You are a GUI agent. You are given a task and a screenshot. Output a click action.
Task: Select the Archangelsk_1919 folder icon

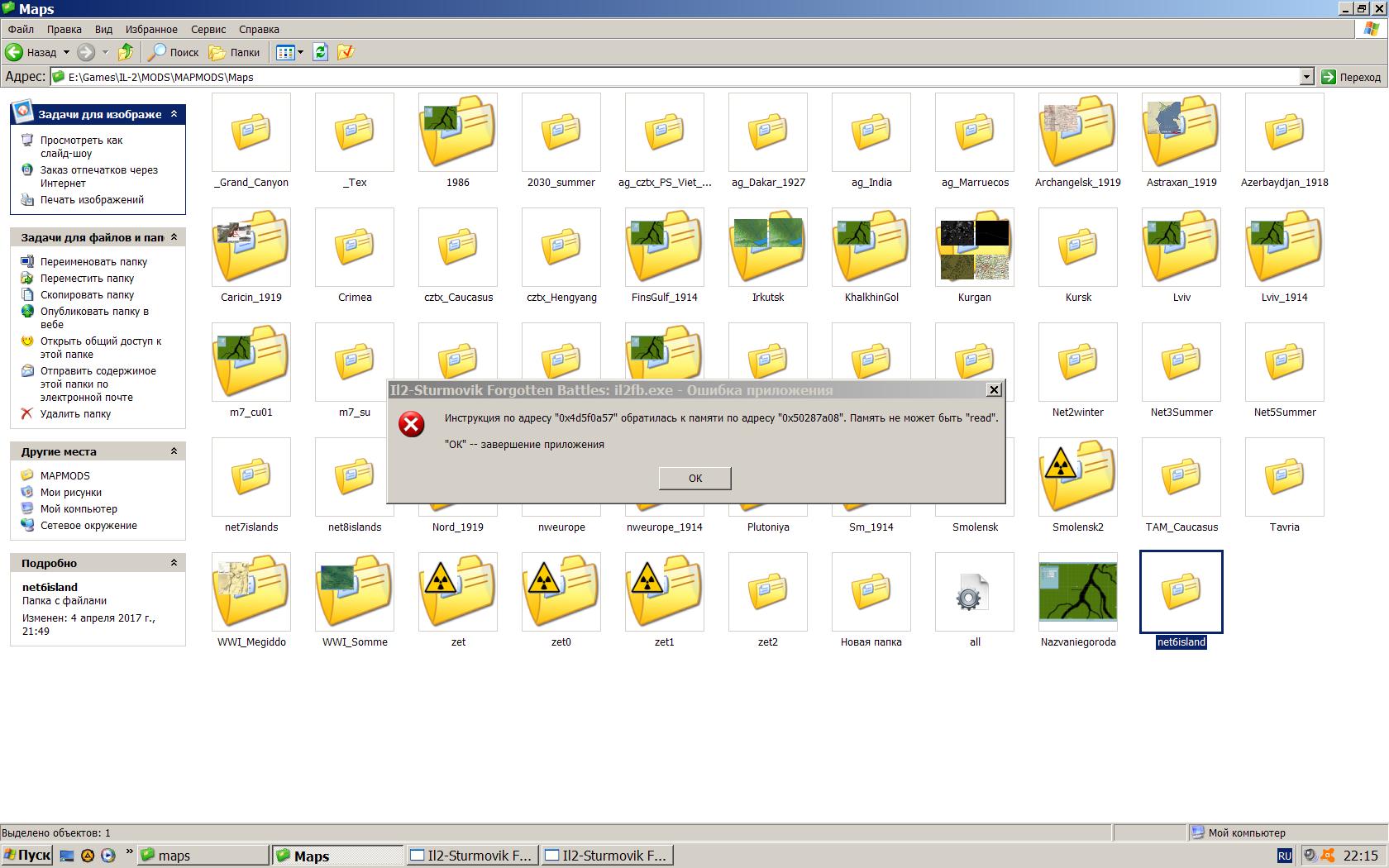(1078, 132)
